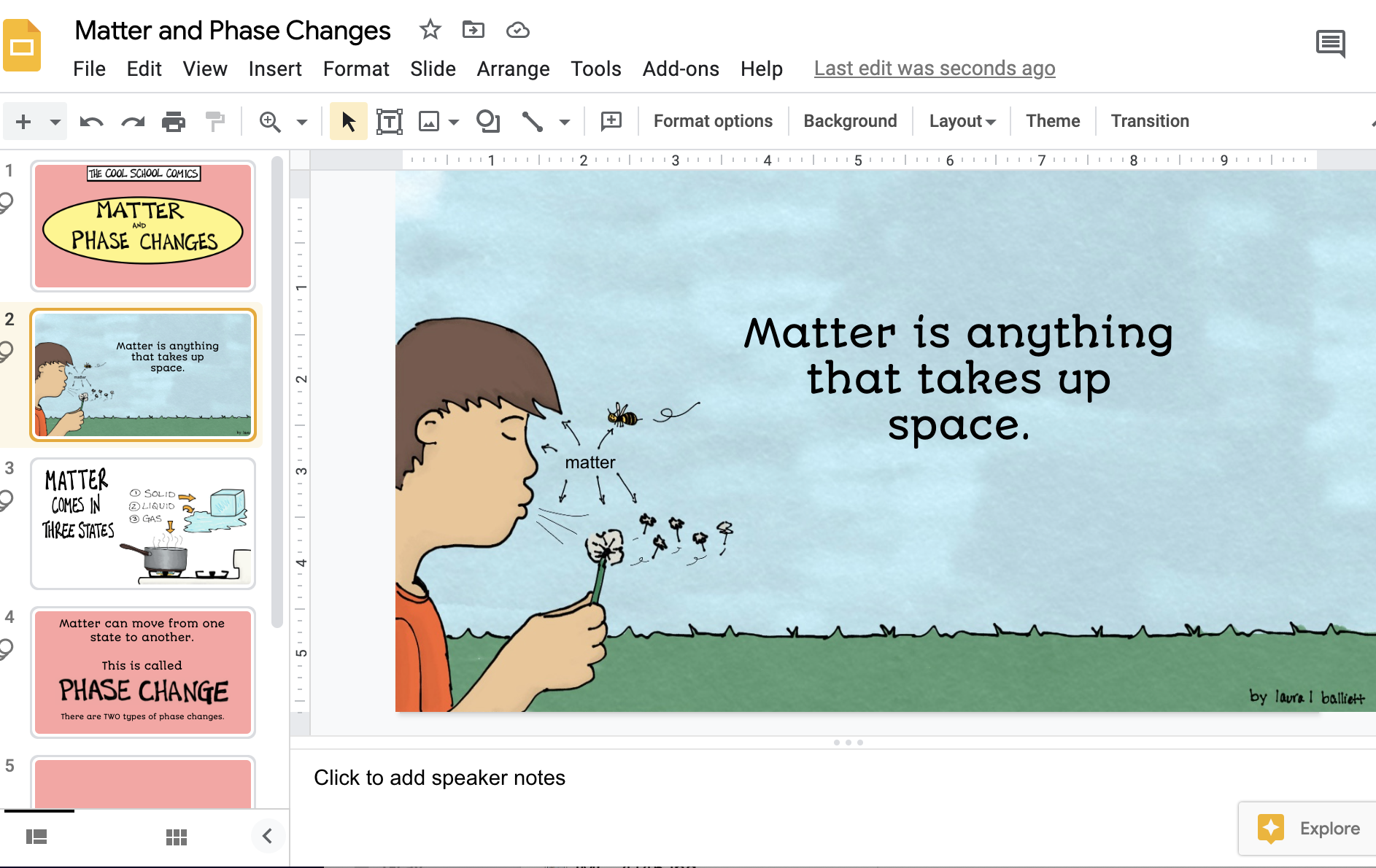Click the Redo arrow
Viewport: 1376px width, 868px height.
[133, 121]
